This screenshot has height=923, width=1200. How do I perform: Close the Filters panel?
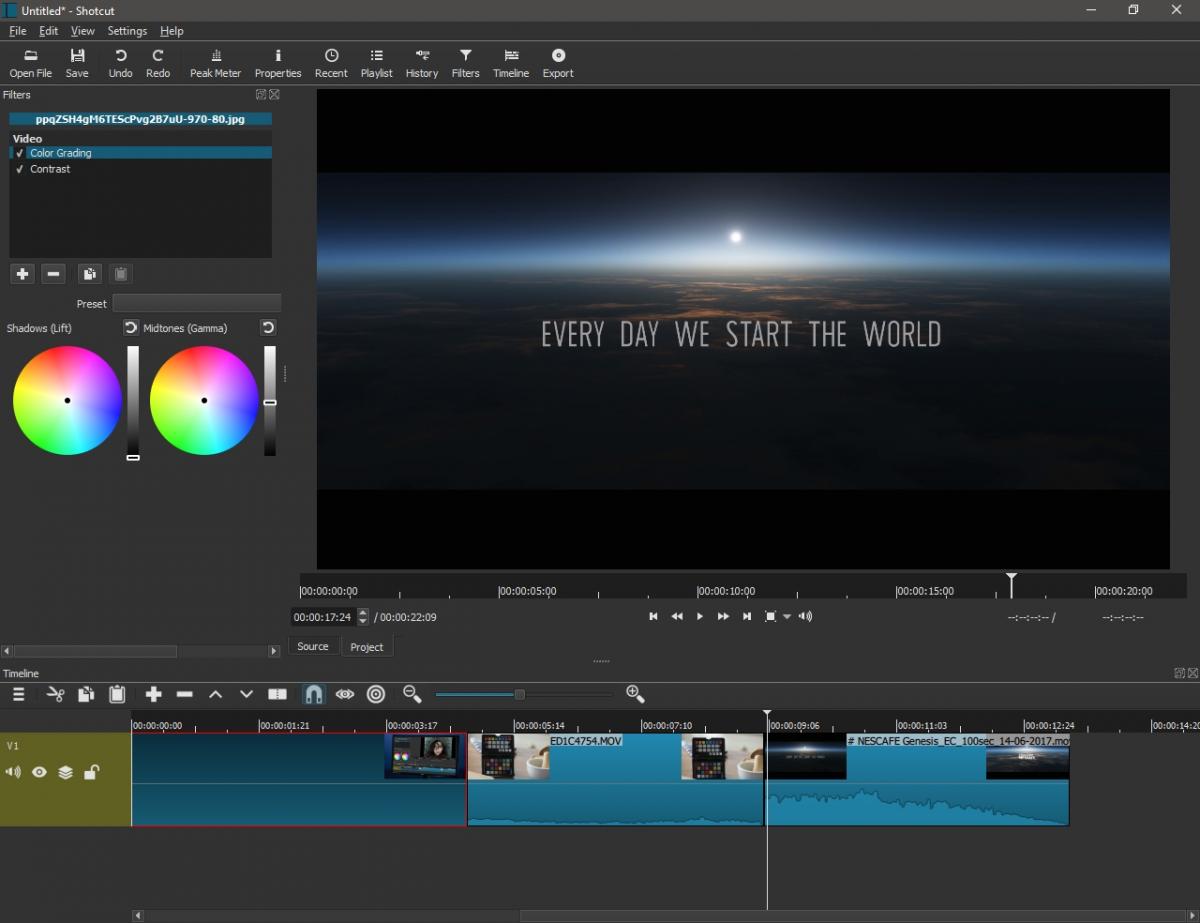pos(274,95)
